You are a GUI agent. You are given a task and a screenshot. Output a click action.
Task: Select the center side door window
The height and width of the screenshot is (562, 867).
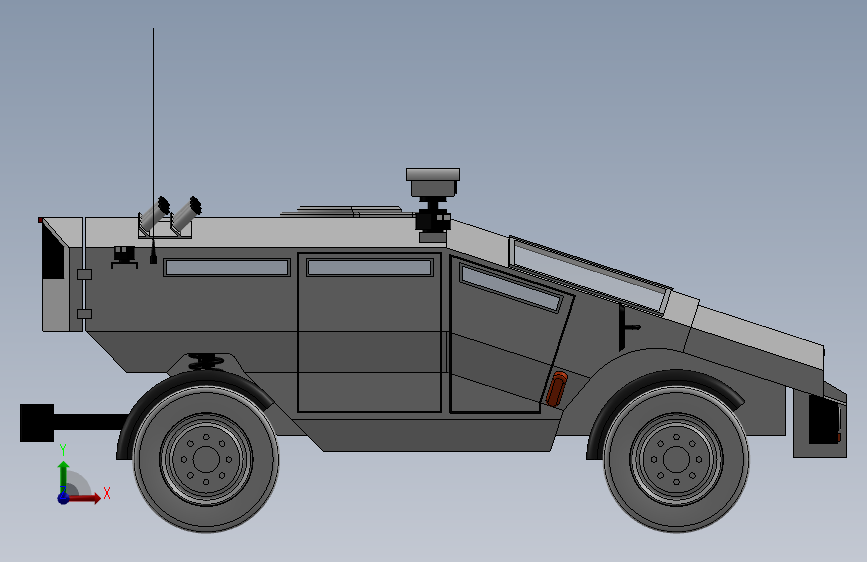point(369,268)
